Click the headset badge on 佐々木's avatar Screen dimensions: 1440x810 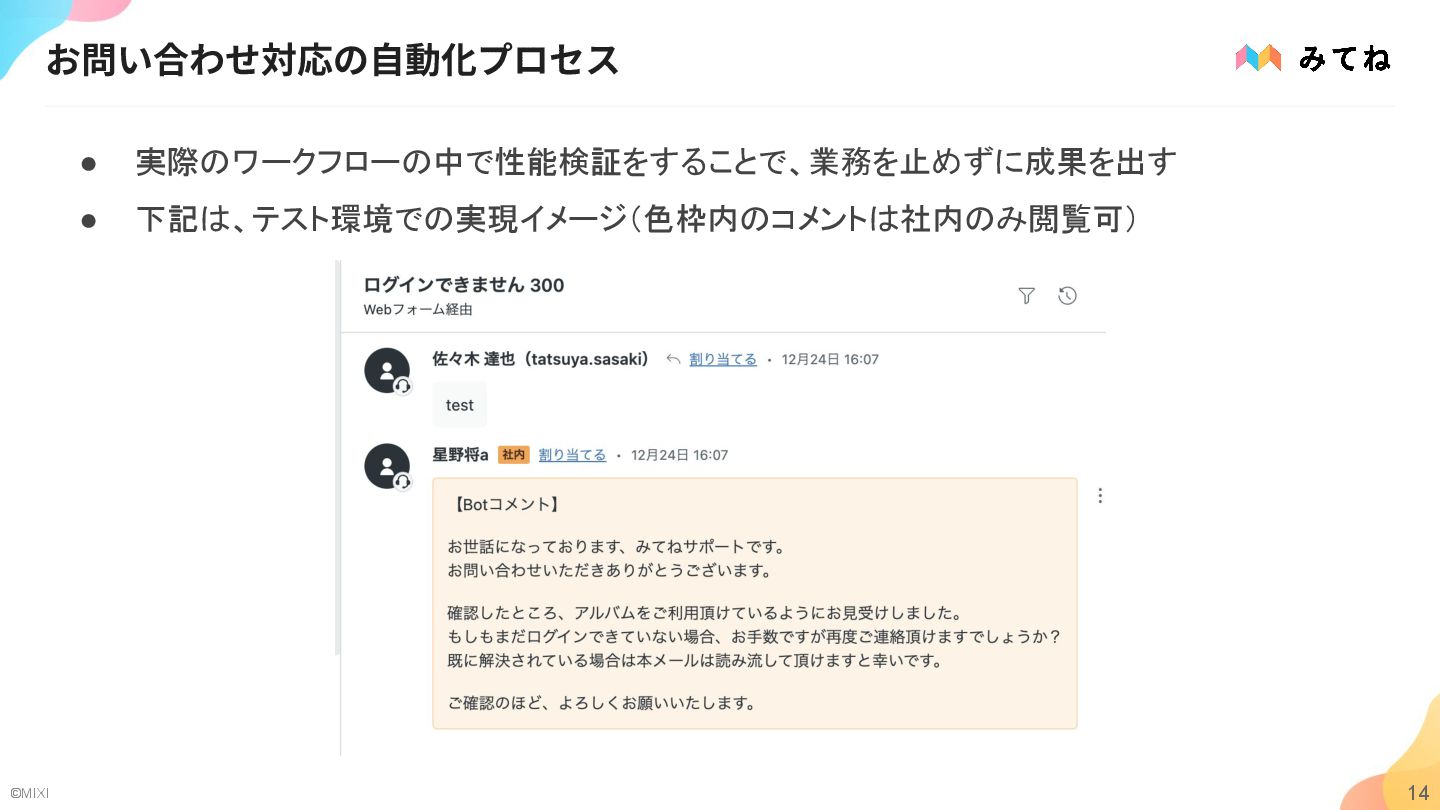coord(403,387)
